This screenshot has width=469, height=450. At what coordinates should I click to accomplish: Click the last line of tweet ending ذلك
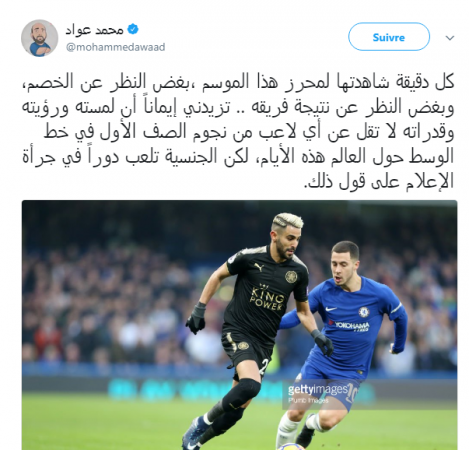[379, 182]
